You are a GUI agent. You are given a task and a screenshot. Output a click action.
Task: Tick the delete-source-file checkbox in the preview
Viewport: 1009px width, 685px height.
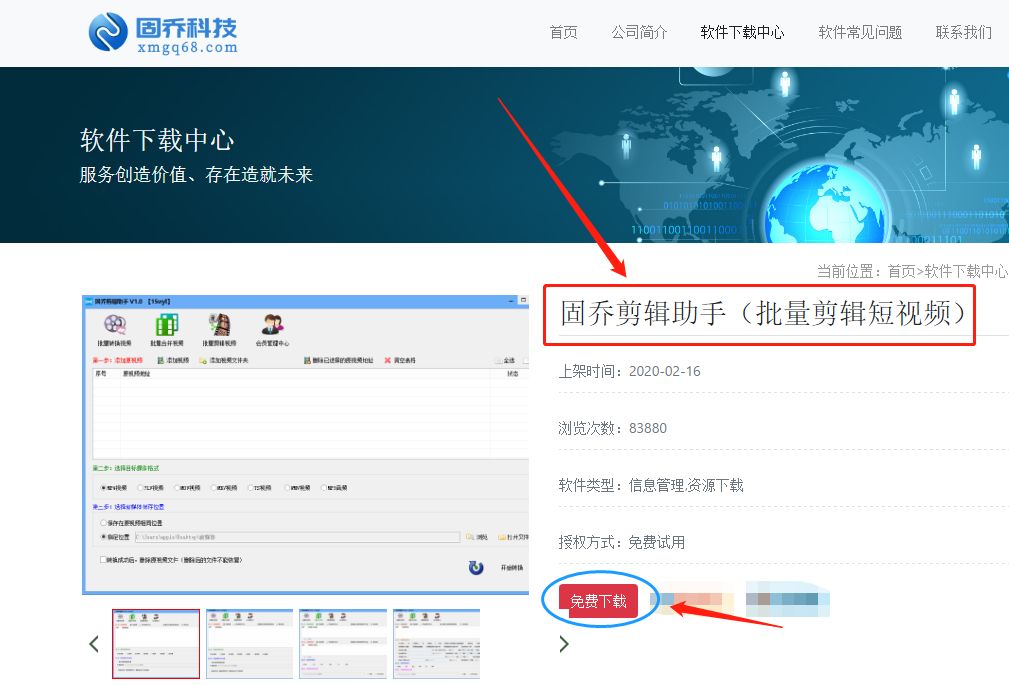tap(103, 560)
